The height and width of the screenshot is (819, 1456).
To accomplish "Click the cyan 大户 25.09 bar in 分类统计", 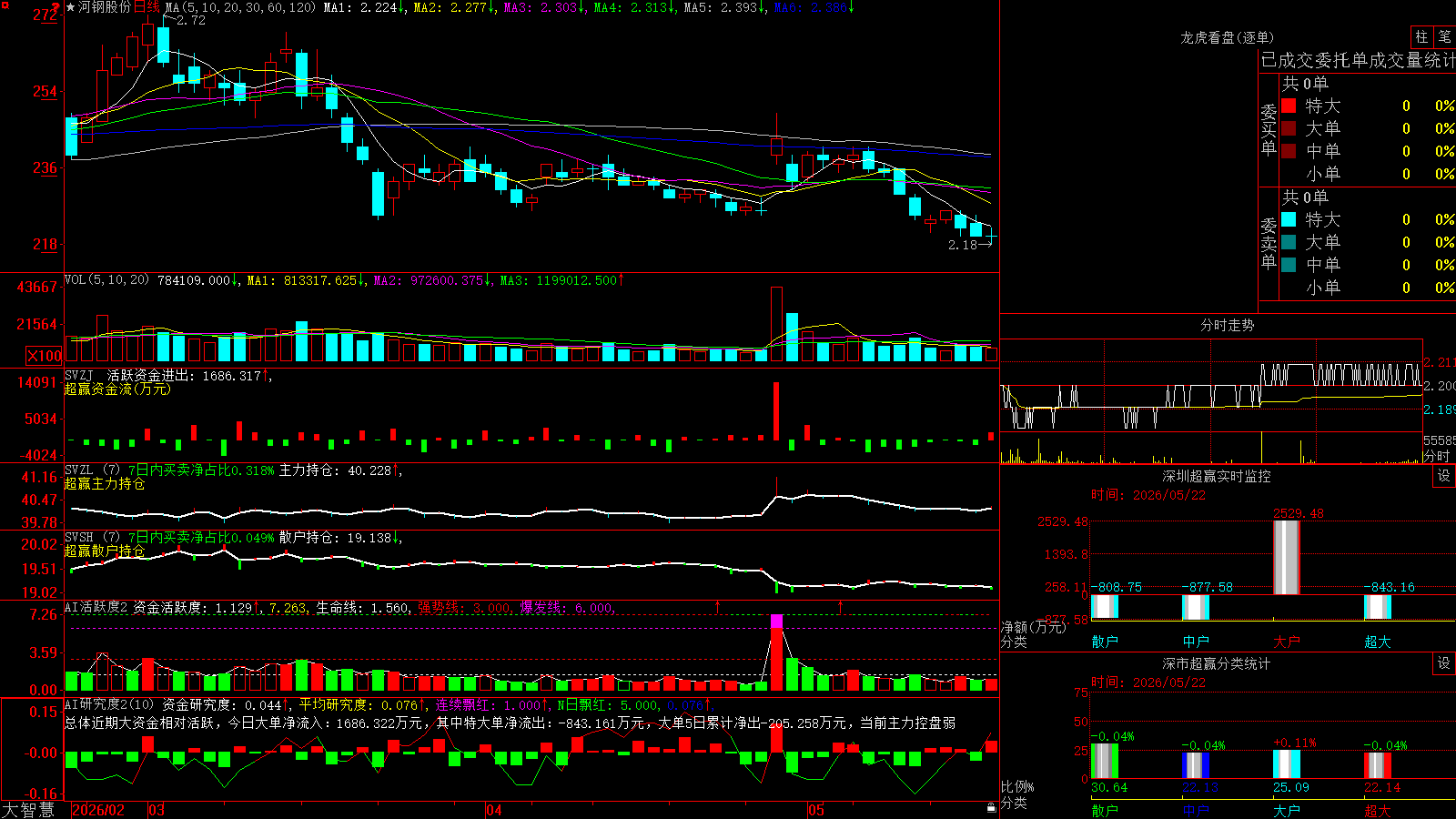I will [x=1287, y=764].
